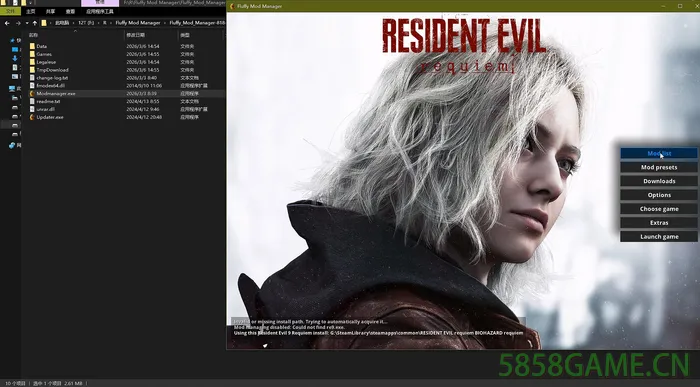This screenshot has height=387, width=700.
Task: Click the Fluffy Mod Manager title bar icon
Action: pos(232,6)
